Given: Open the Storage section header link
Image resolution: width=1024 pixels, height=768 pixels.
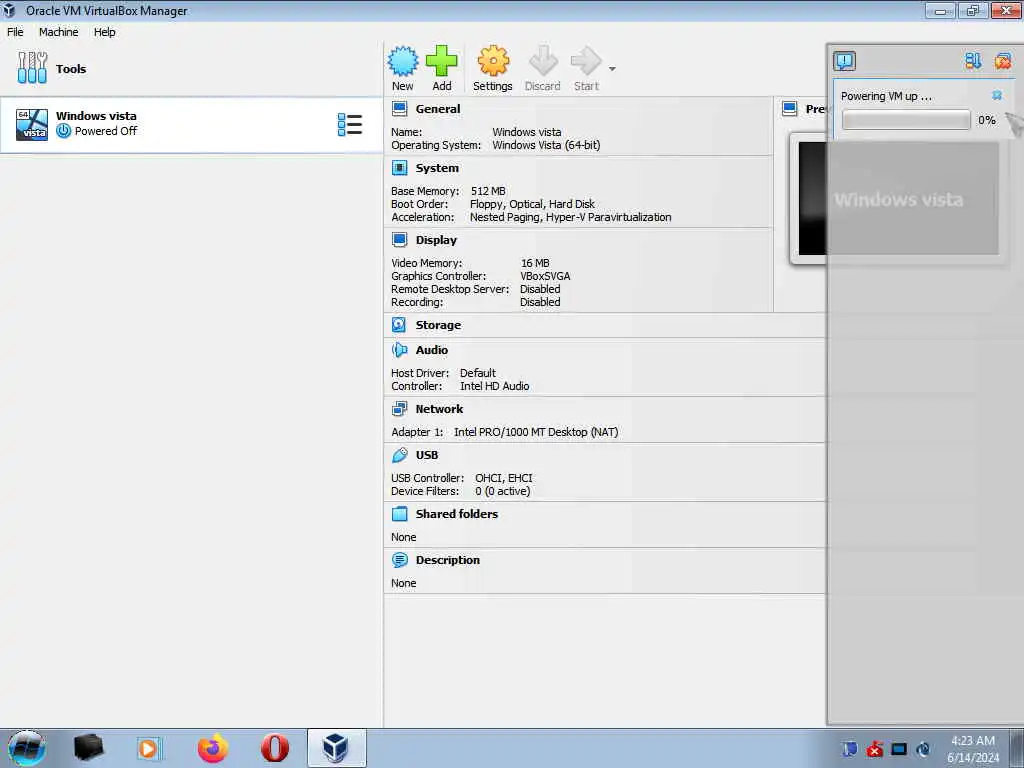Looking at the screenshot, I should pos(438,325).
